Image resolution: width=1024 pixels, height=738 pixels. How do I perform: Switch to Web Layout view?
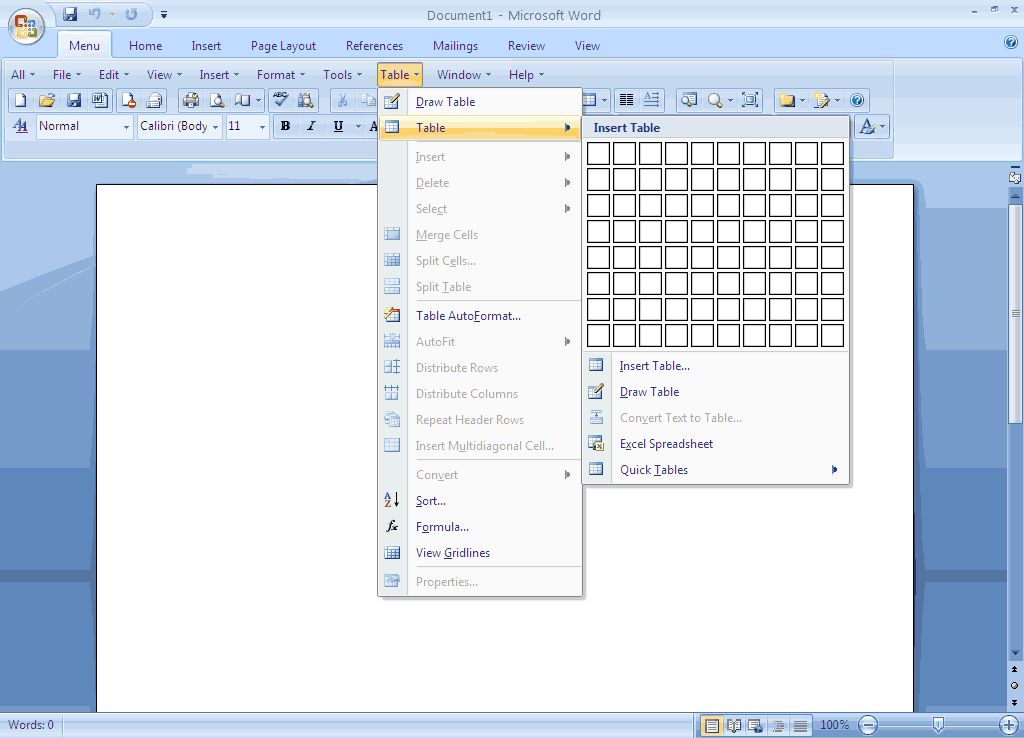tap(754, 724)
